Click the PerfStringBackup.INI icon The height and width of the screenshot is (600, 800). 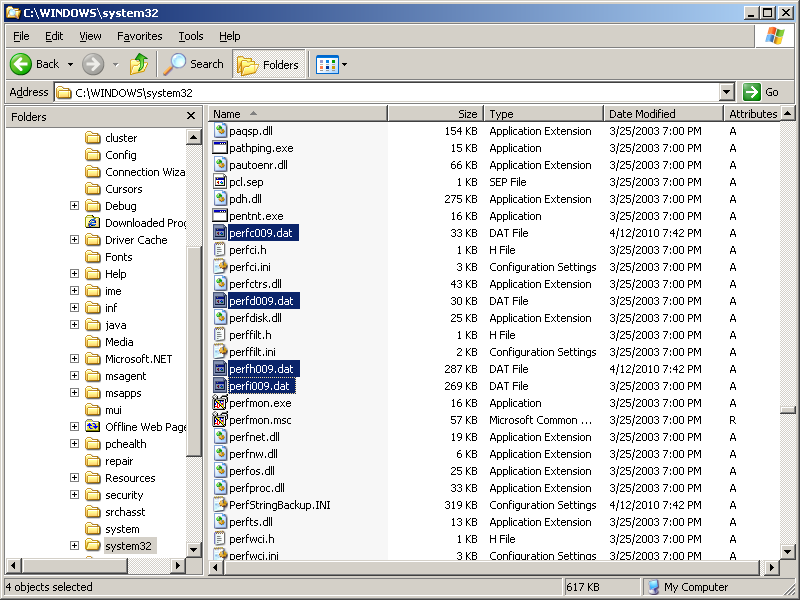[220, 505]
